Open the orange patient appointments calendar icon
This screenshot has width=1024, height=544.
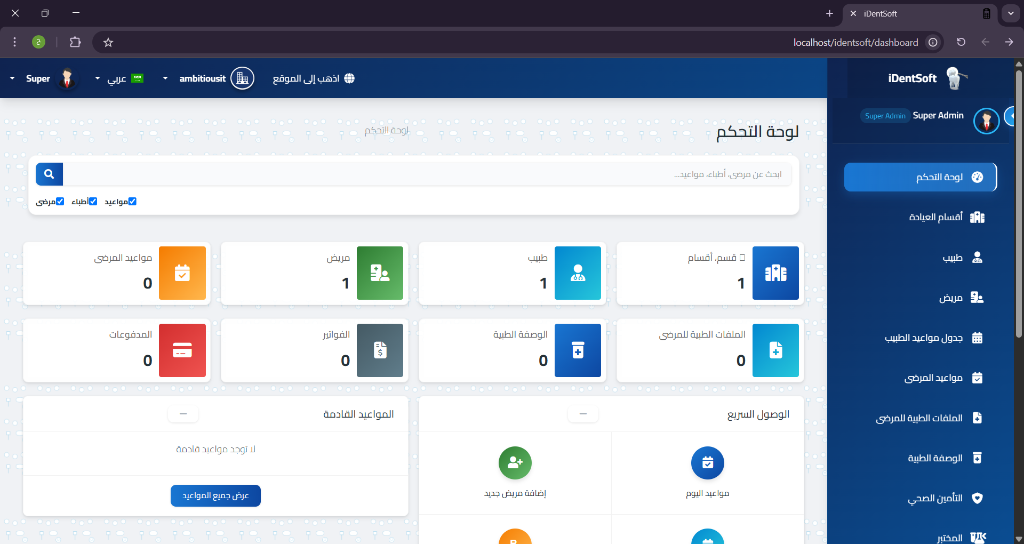click(x=182, y=273)
